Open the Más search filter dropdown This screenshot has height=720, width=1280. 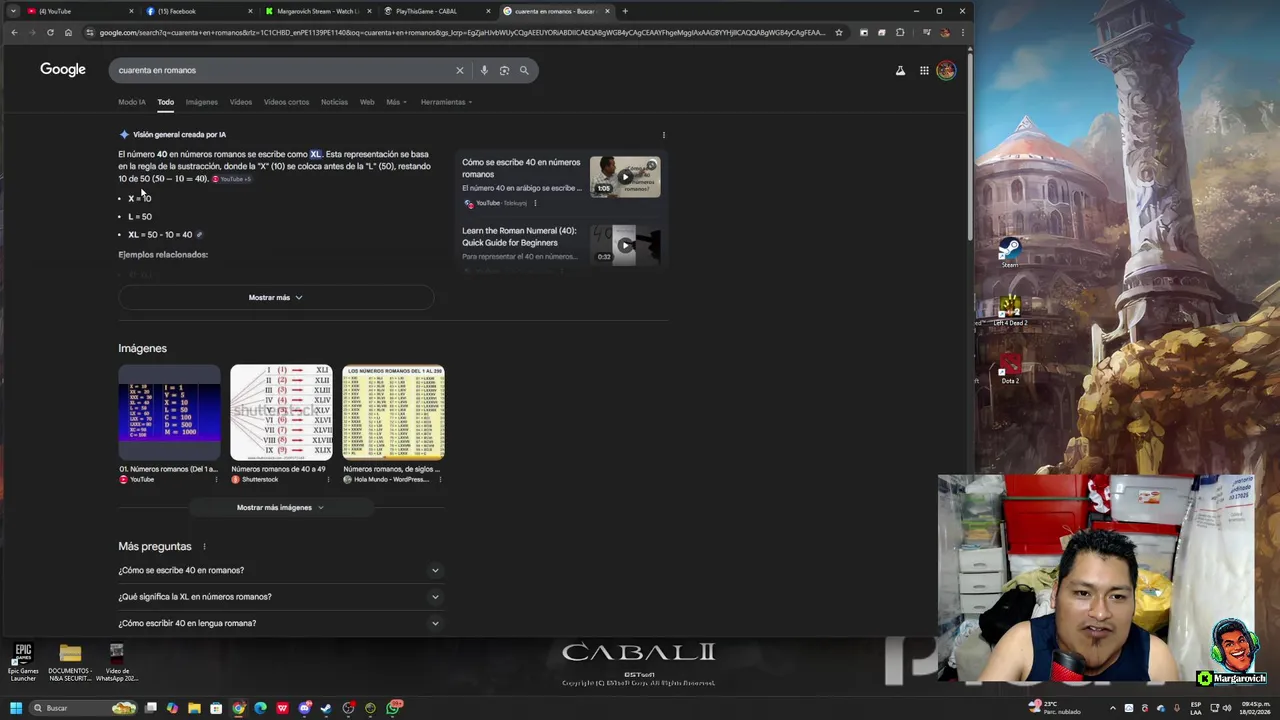pos(396,102)
